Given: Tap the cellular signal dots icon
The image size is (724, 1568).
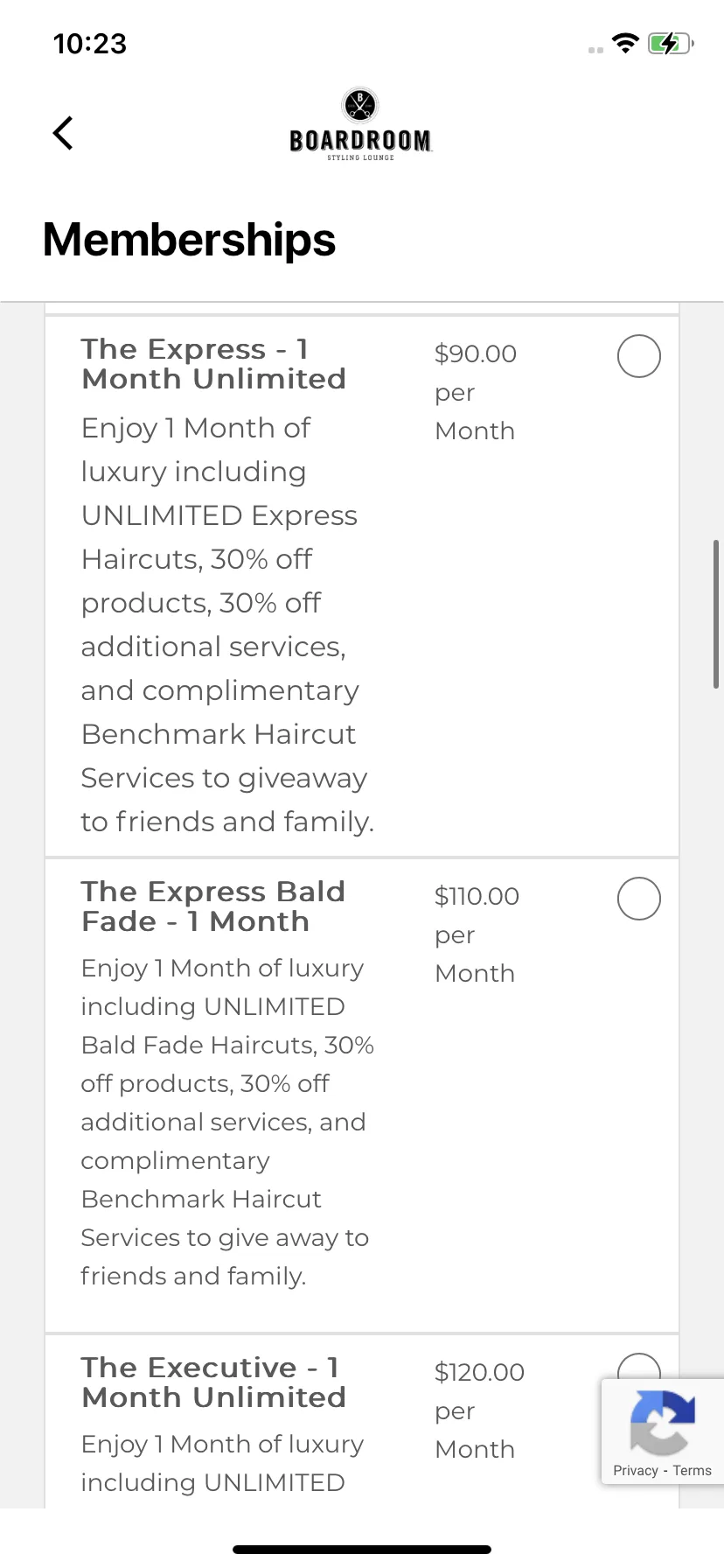Looking at the screenshot, I should [596, 50].
